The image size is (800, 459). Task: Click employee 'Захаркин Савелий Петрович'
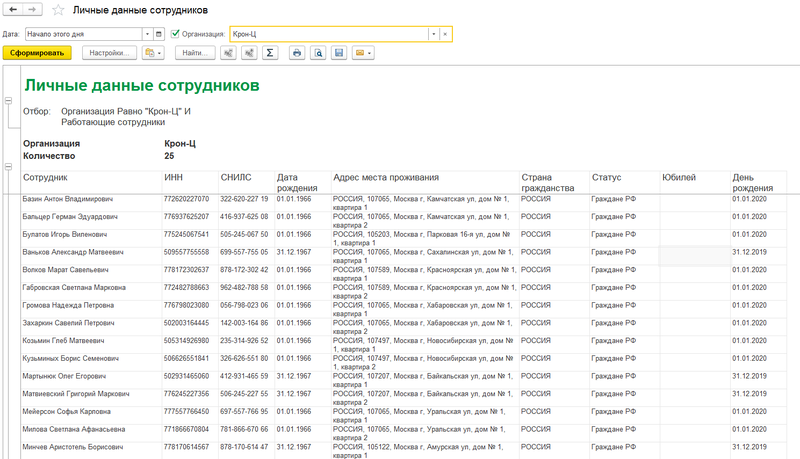pos(68,323)
